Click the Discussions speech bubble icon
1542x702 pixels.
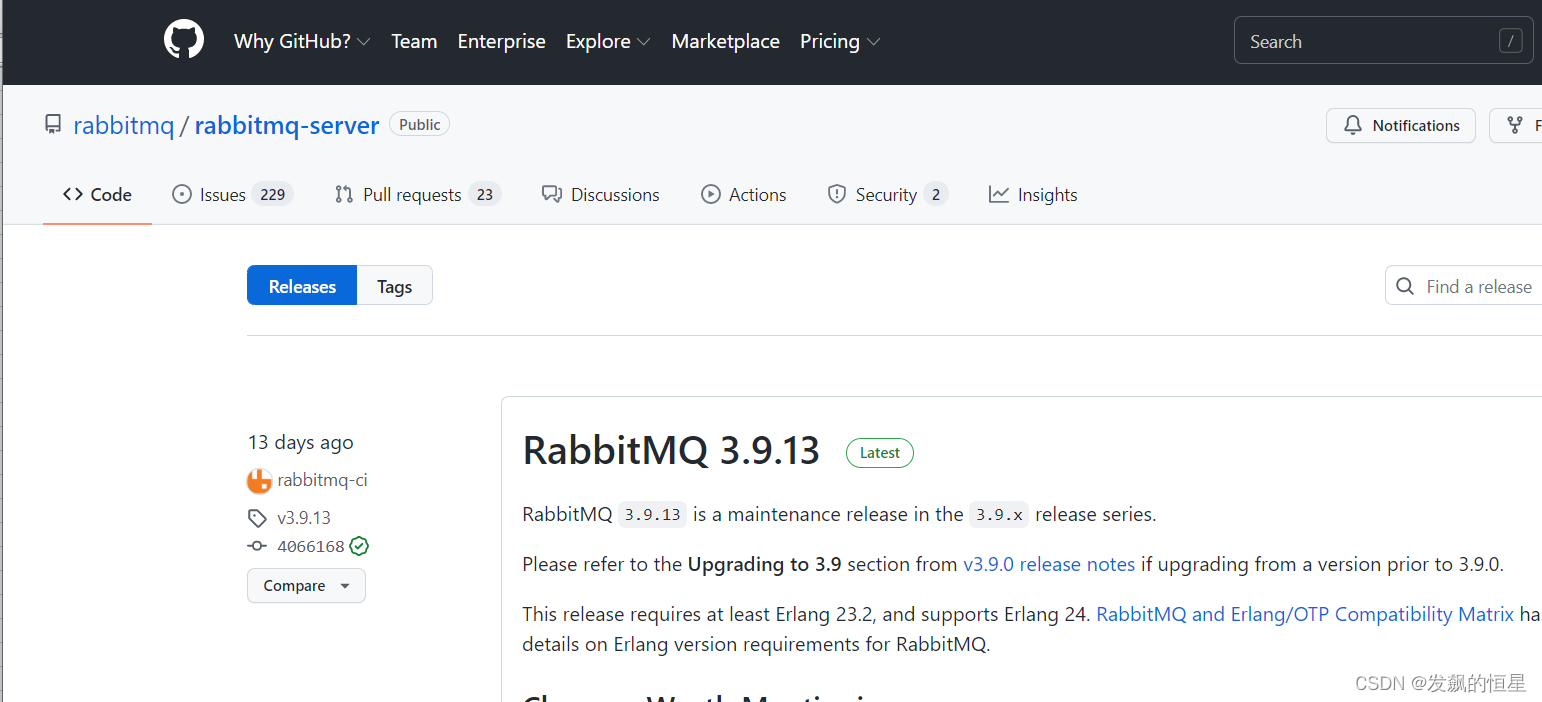pos(551,195)
